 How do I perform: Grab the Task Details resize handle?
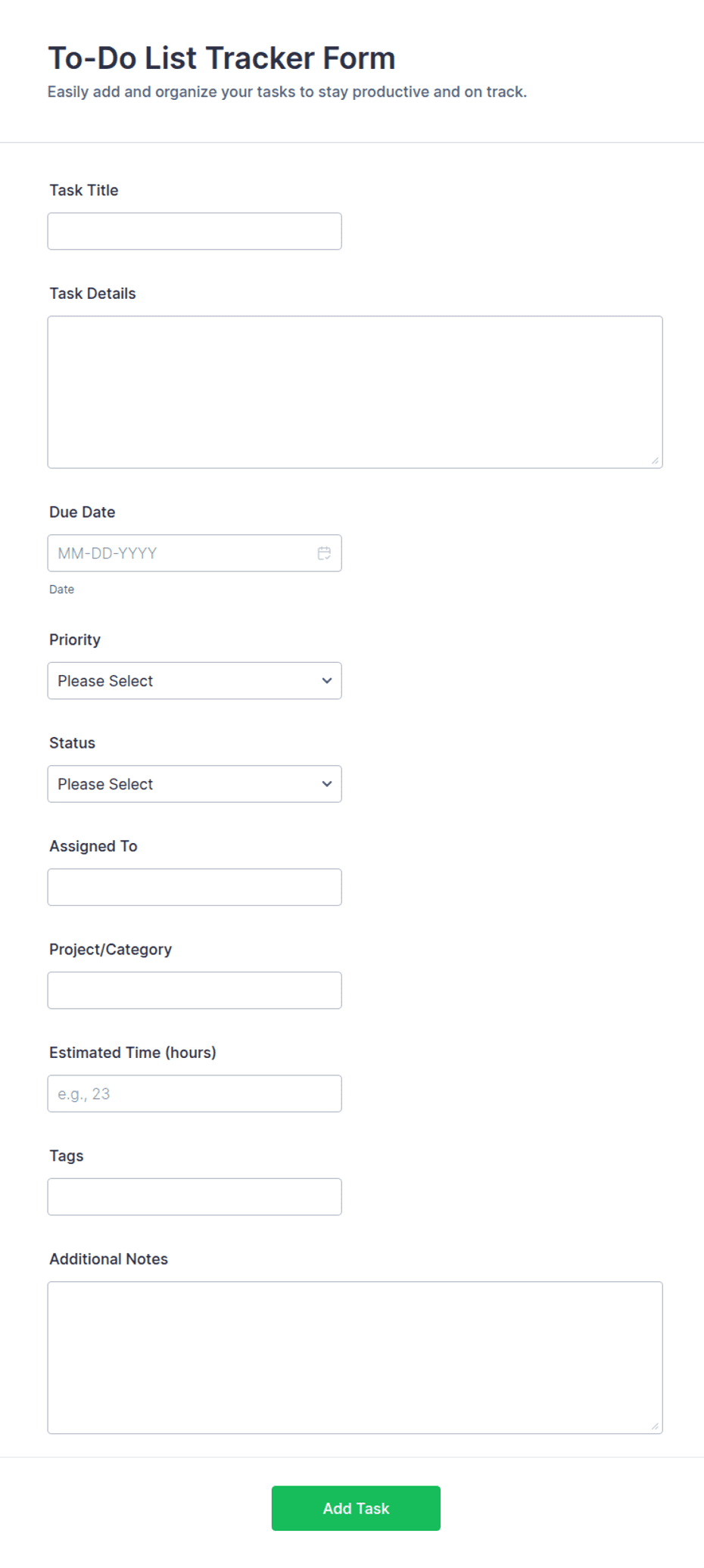point(655,460)
